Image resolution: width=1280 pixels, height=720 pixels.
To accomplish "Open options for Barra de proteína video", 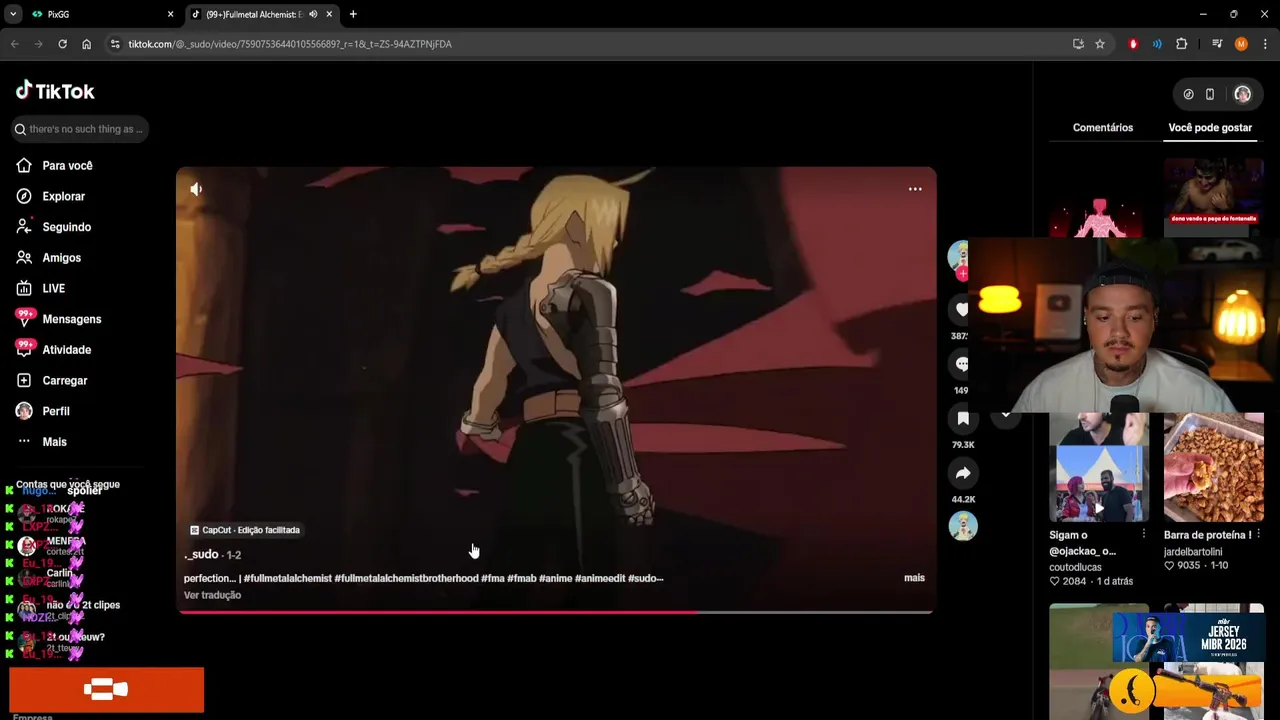I will (x=1258, y=535).
